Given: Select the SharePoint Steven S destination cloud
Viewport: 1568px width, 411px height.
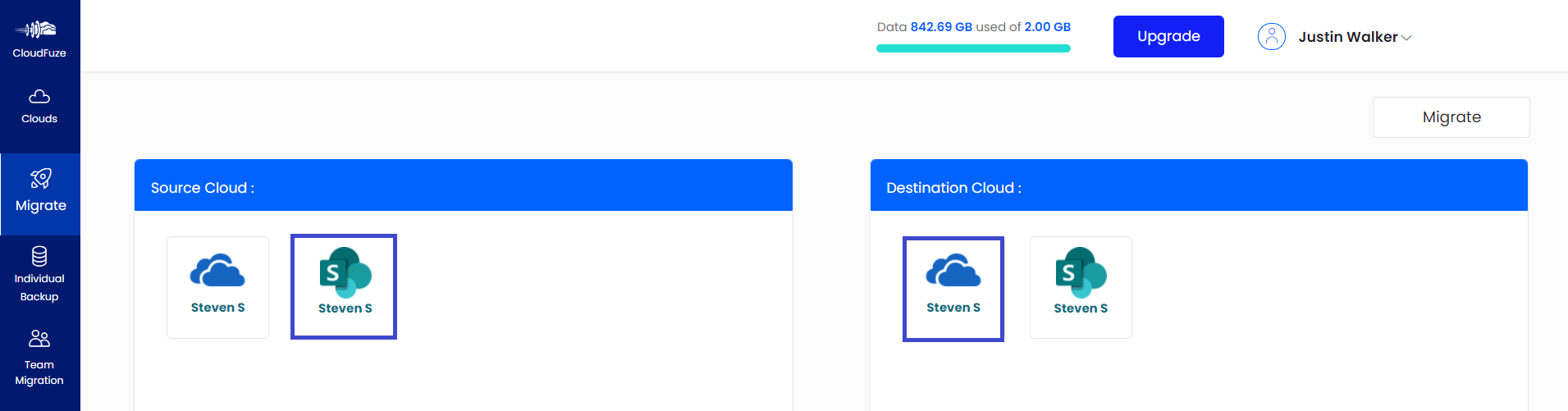Looking at the screenshot, I should (x=1081, y=287).
